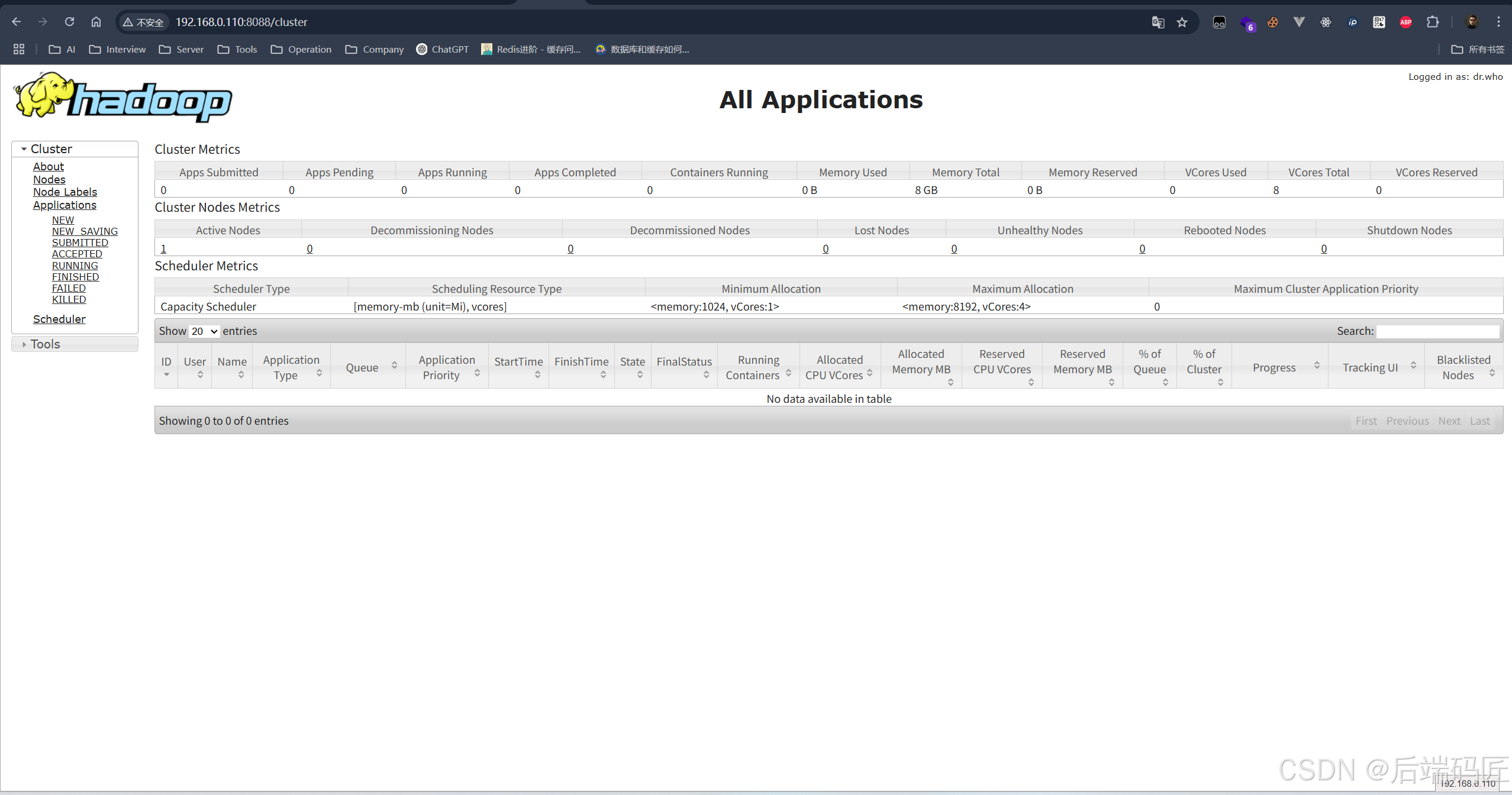The width and height of the screenshot is (1512, 795).
Task: Click the applications Search input field
Action: pyautogui.click(x=1437, y=331)
